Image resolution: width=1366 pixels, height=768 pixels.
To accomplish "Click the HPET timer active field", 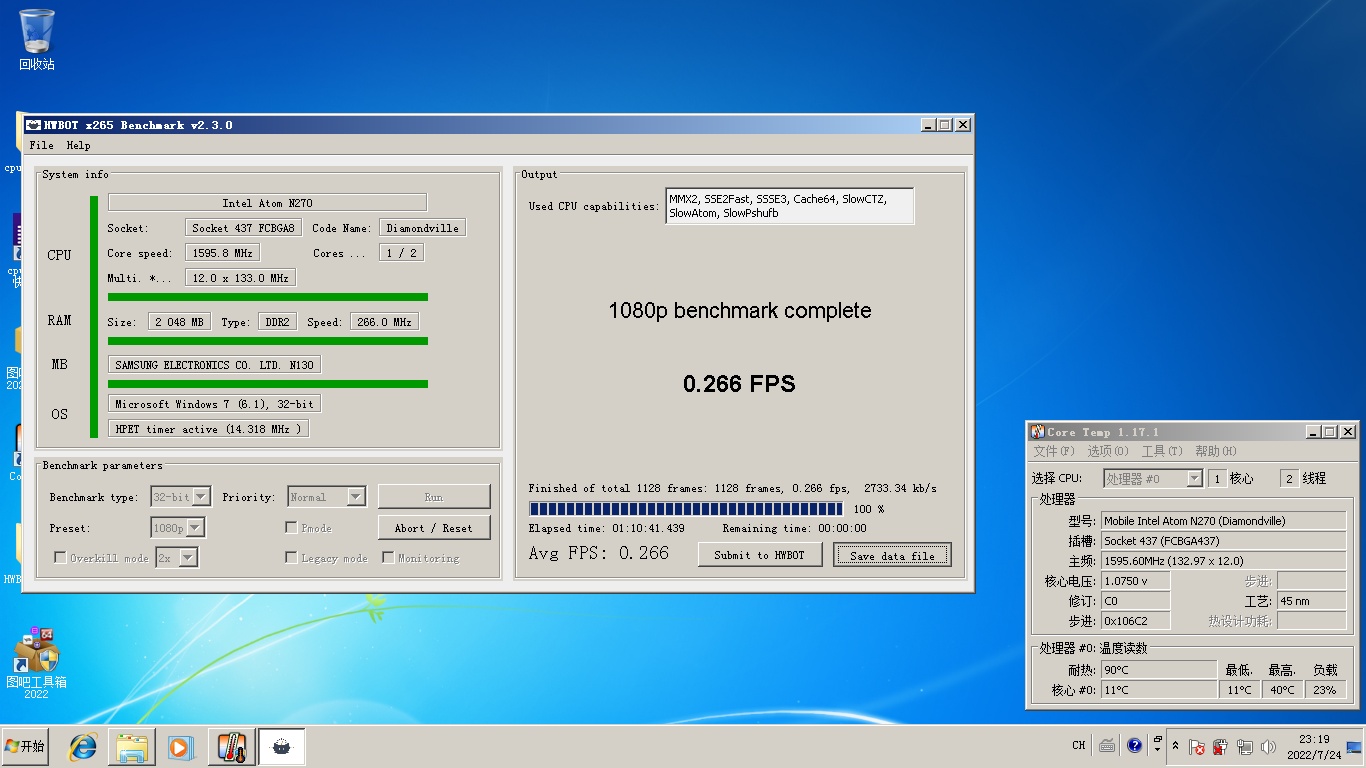I will [x=208, y=429].
